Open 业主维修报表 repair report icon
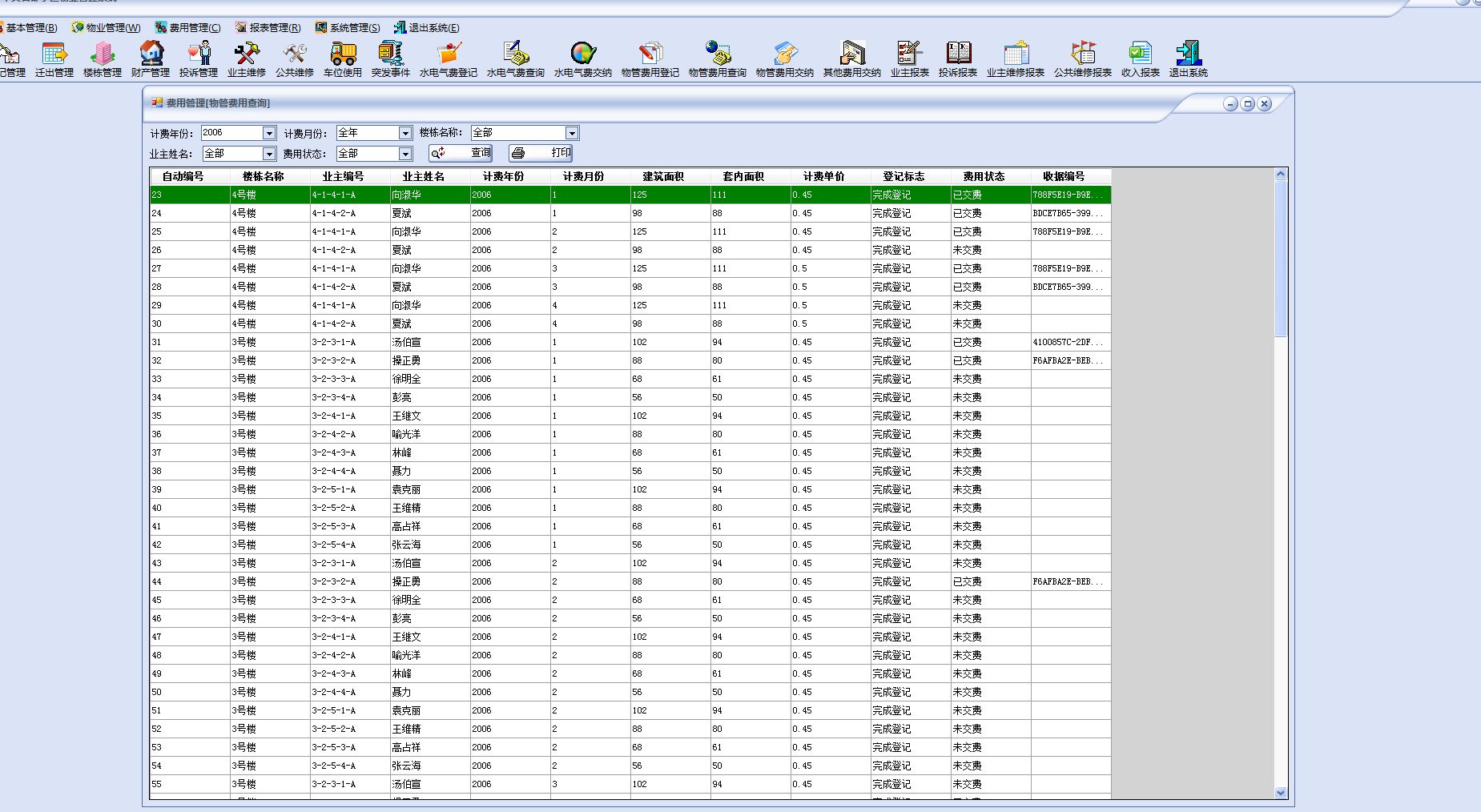Screen dimensions: 1481x812 [1016, 59]
